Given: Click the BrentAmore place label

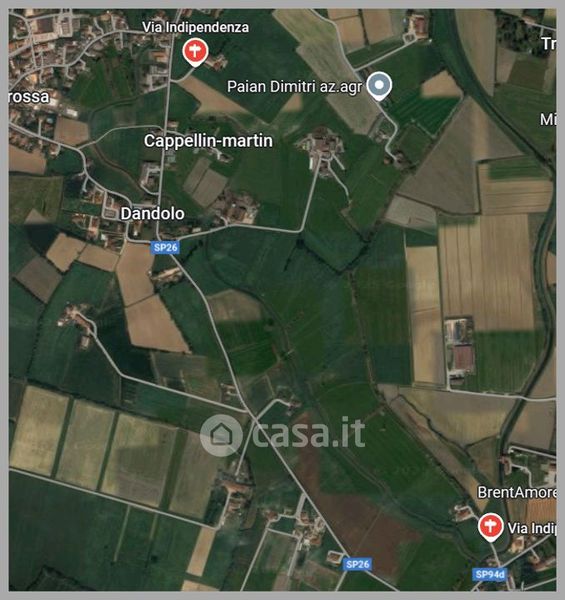Looking at the screenshot, I should 517,492.
